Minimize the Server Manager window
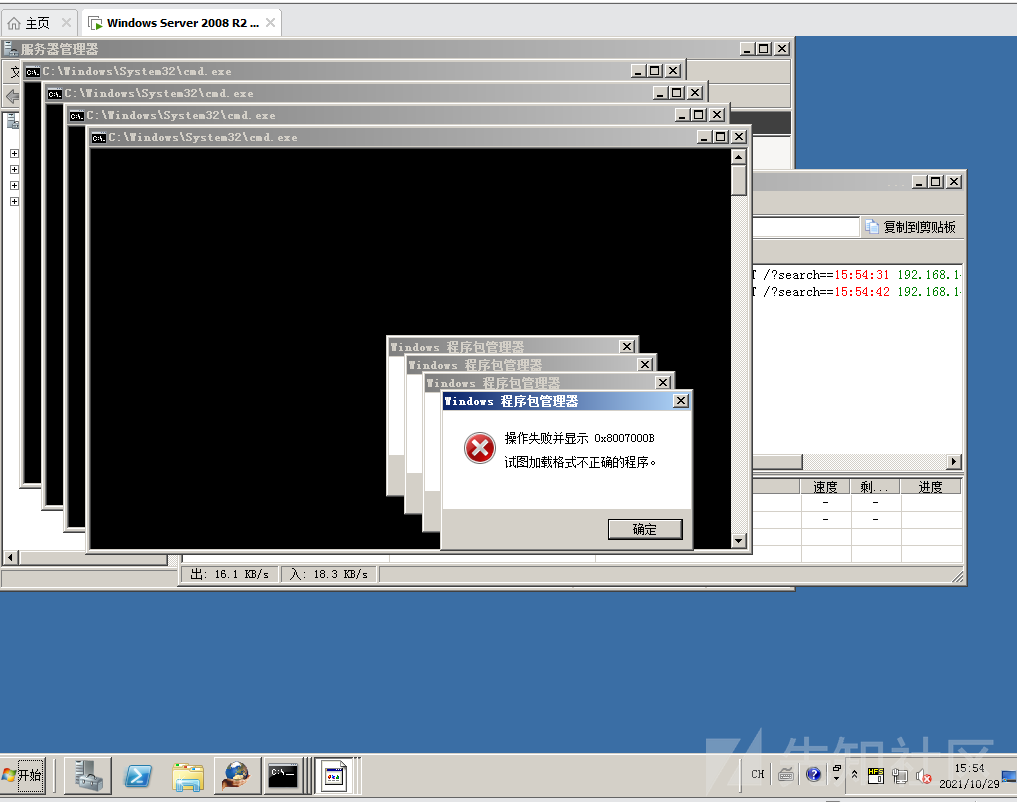This screenshot has width=1017, height=802. 748,49
